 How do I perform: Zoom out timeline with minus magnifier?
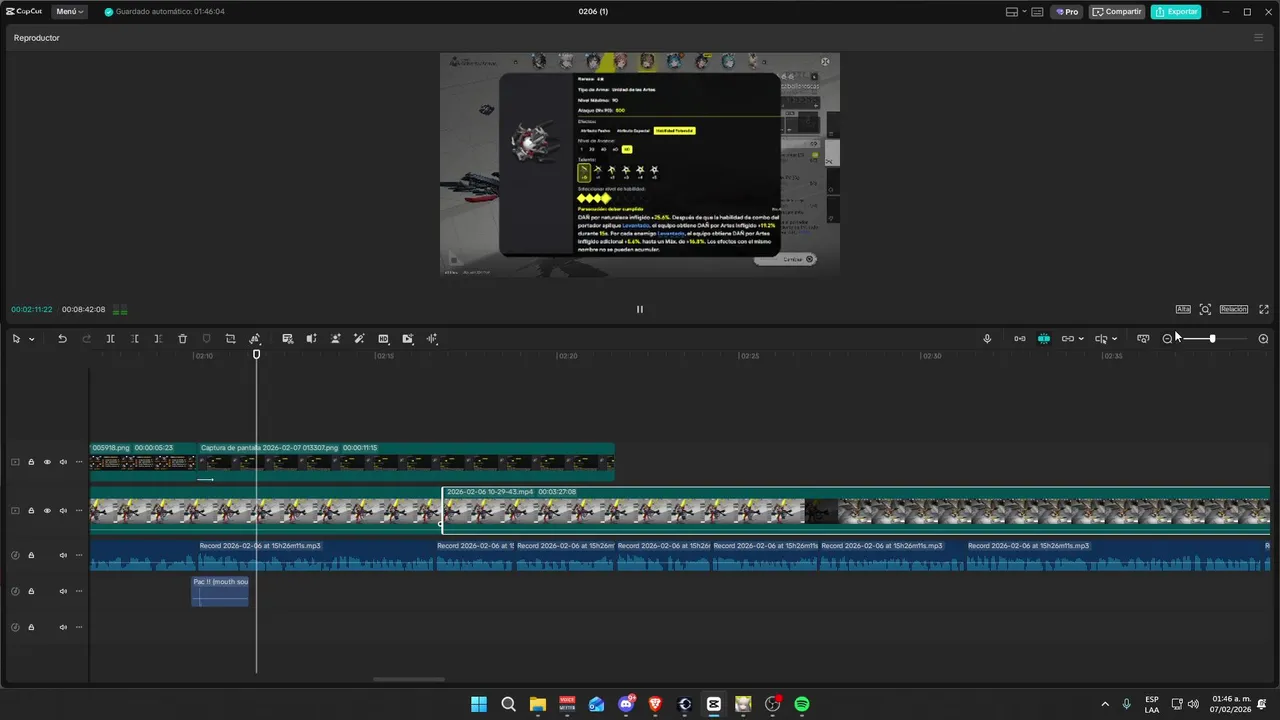(x=1167, y=339)
